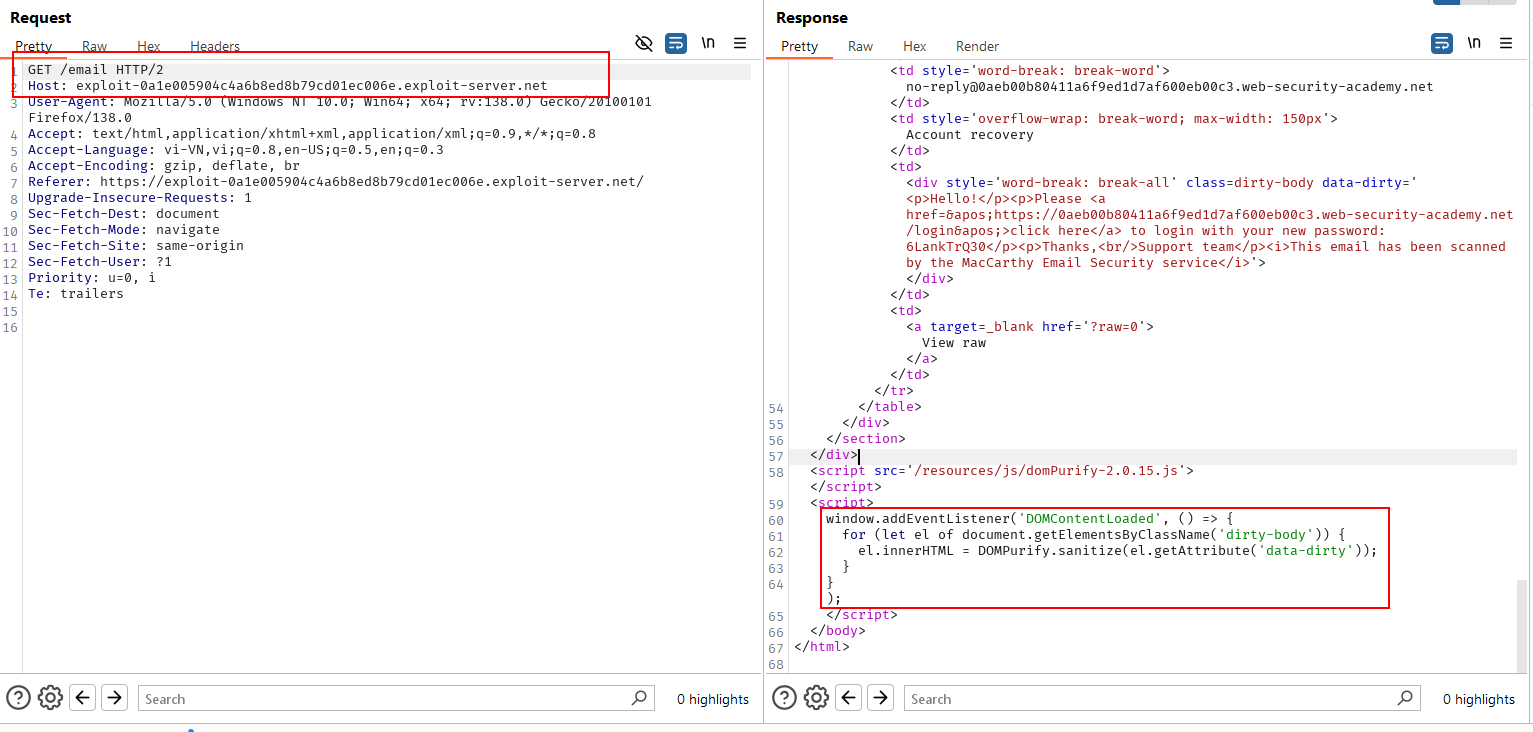This screenshot has height=732, width=1533.
Task: Click the DOMPurify.sanitize innerHTML line
Action: (1117, 551)
